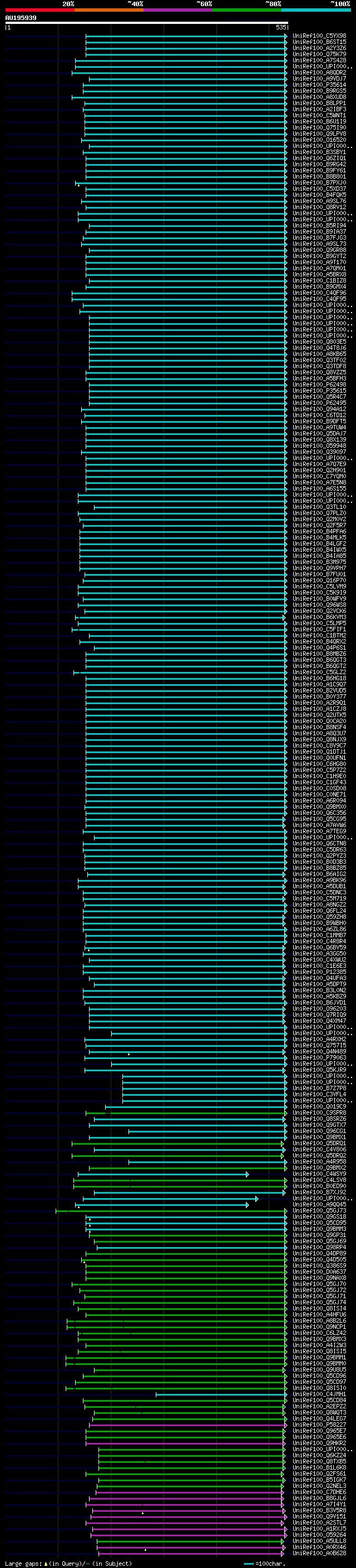This screenshot has width=356, height=1568.
Task: Select the UniRef100_Q9GR88 hit name
Action: pyautogui.click(x=319, y=250)
